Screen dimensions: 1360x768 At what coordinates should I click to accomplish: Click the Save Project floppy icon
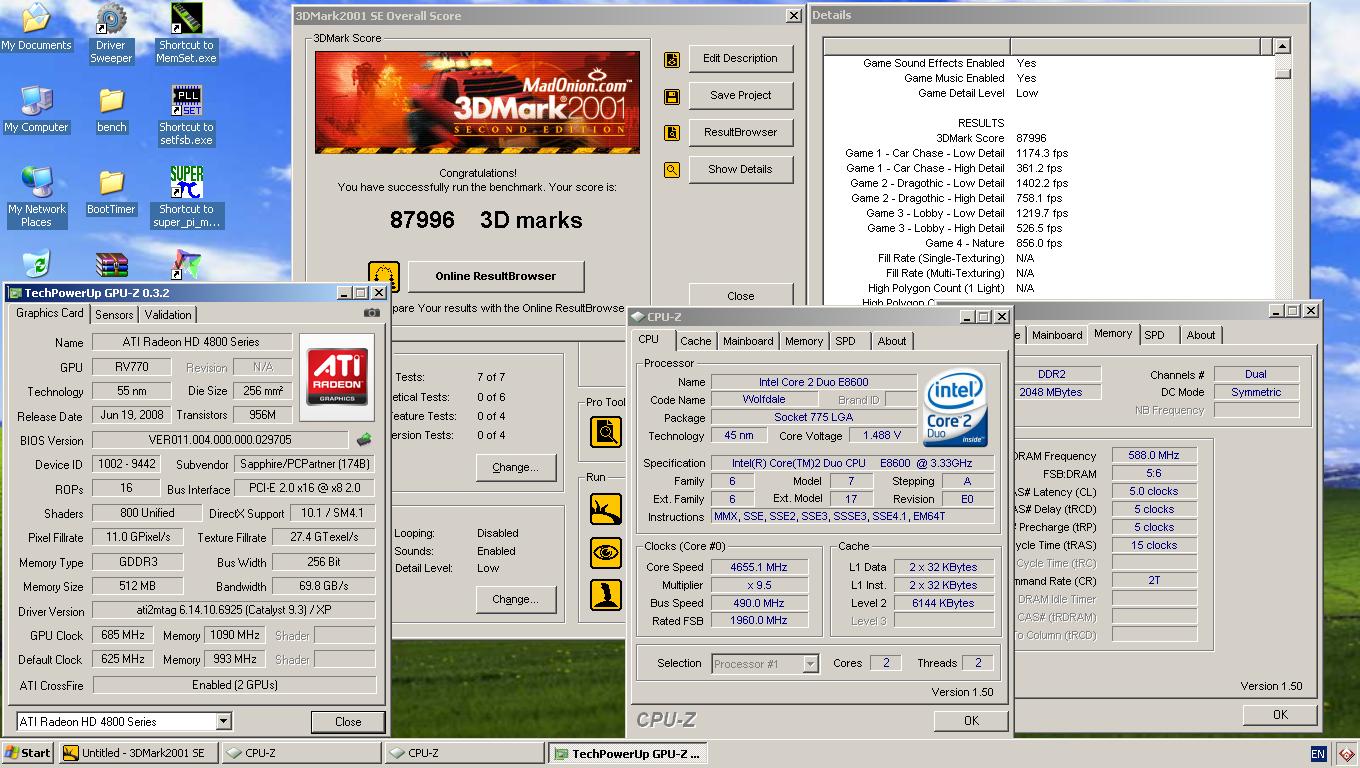coord(672,96)
